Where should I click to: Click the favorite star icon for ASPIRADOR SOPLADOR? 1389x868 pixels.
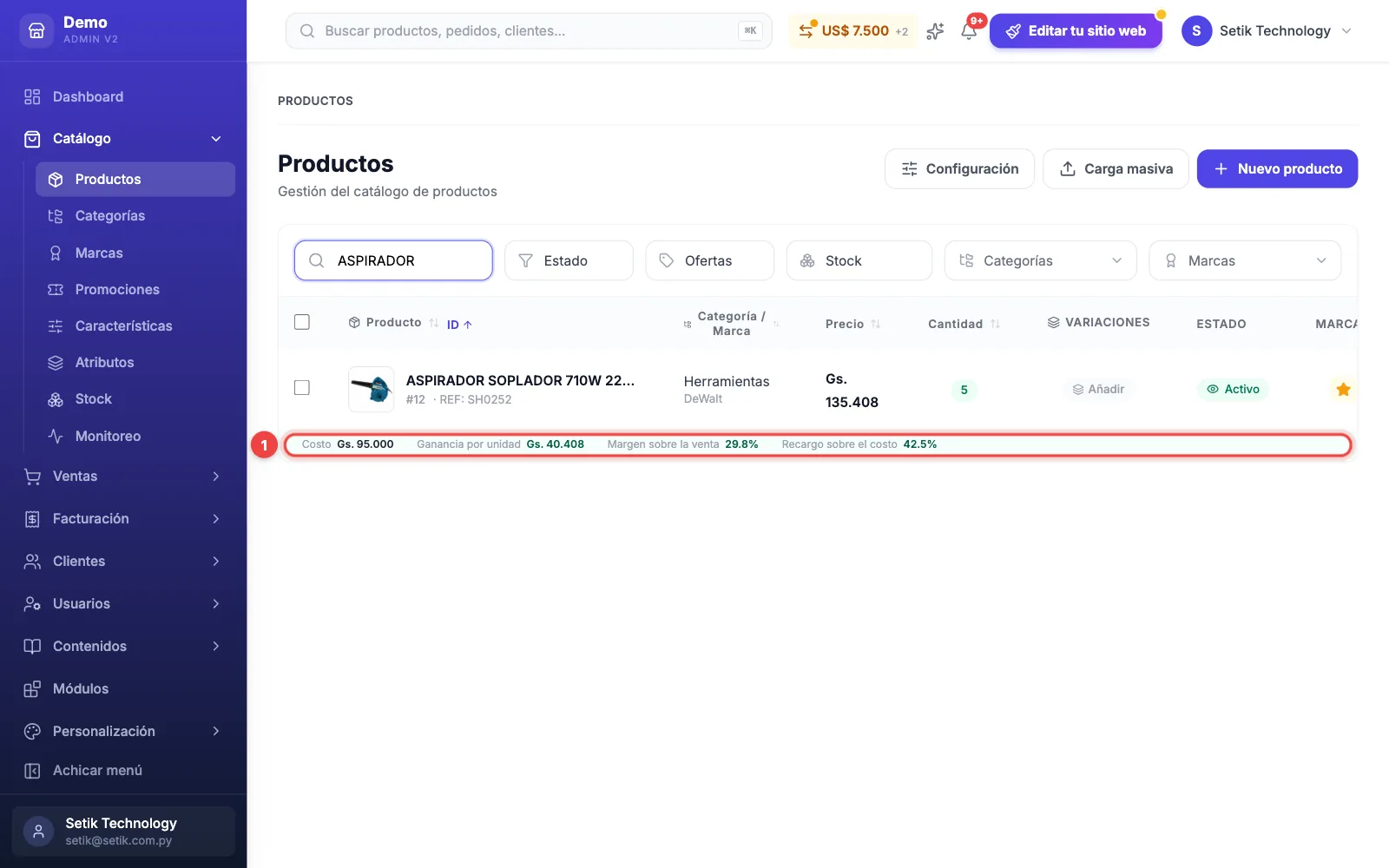click(x=1343, y=389)
